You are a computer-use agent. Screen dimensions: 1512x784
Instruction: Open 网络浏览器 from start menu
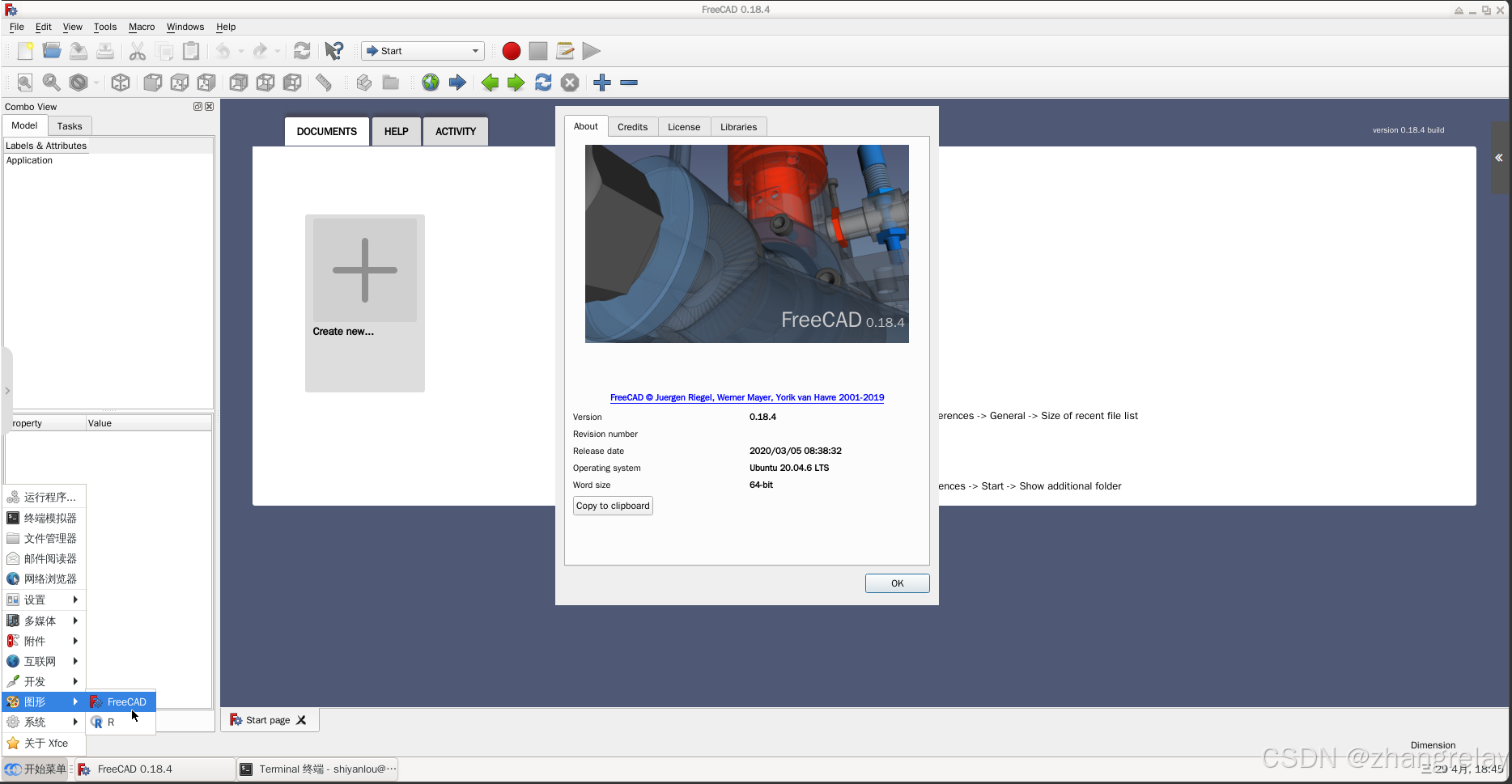tap(44, 578)
